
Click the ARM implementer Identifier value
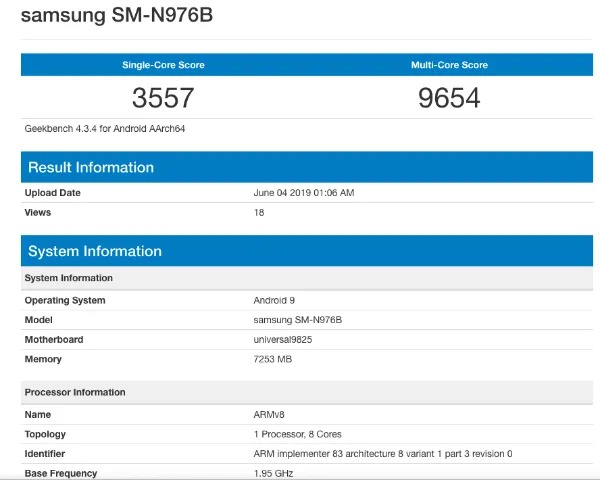click(383, 454)
